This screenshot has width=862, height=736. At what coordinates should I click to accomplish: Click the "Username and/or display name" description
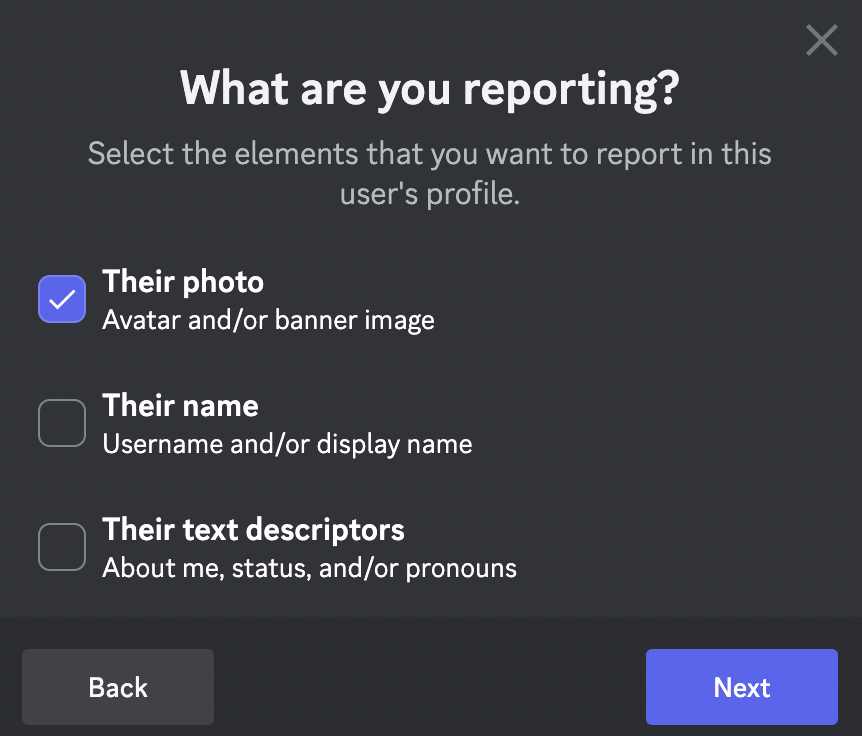click(287, 445)
